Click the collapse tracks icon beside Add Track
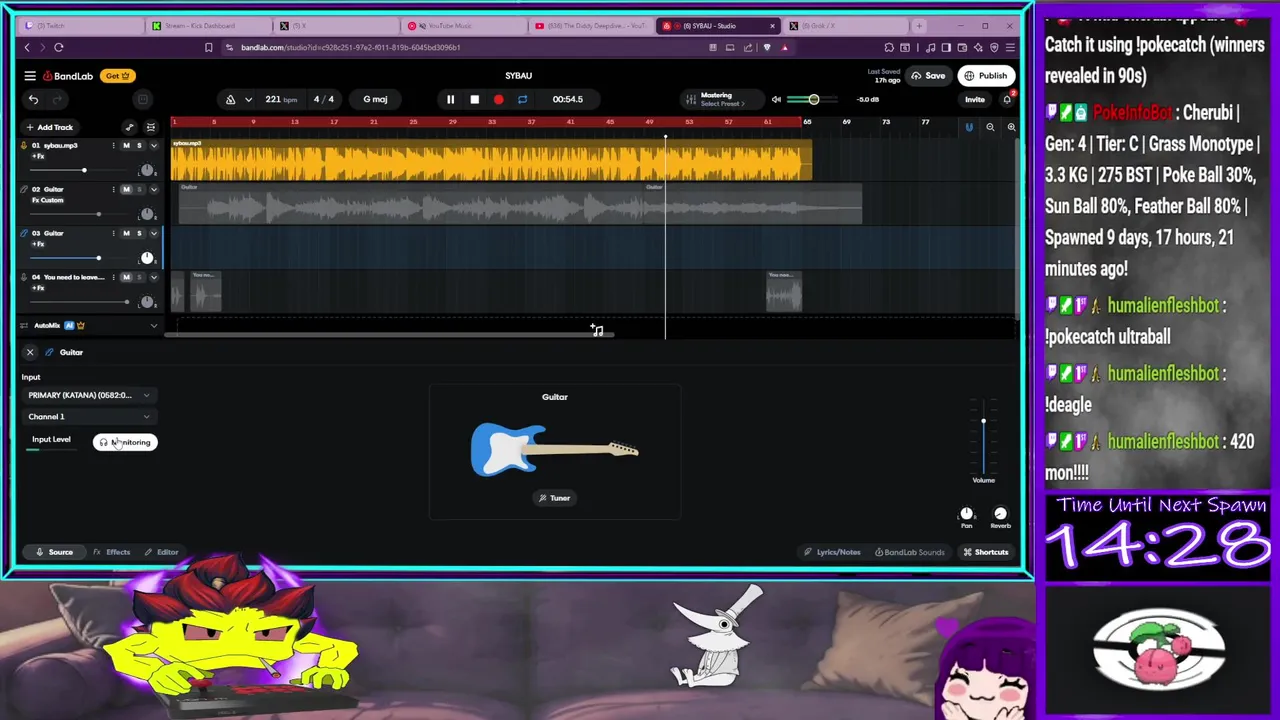This screenshot has height=720, width=1280. click(x=150, y=127)
